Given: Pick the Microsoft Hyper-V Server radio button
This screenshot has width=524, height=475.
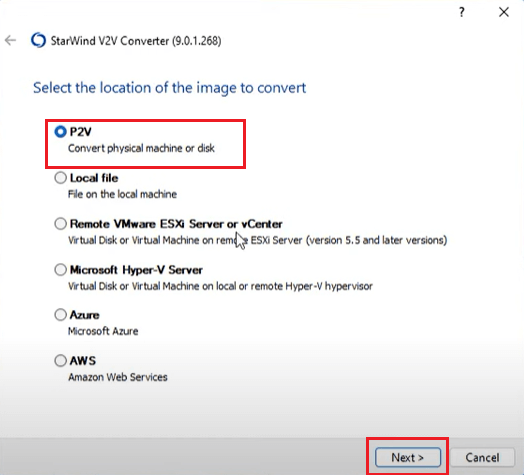Looking at the screenshot, I should pos(60,269).
